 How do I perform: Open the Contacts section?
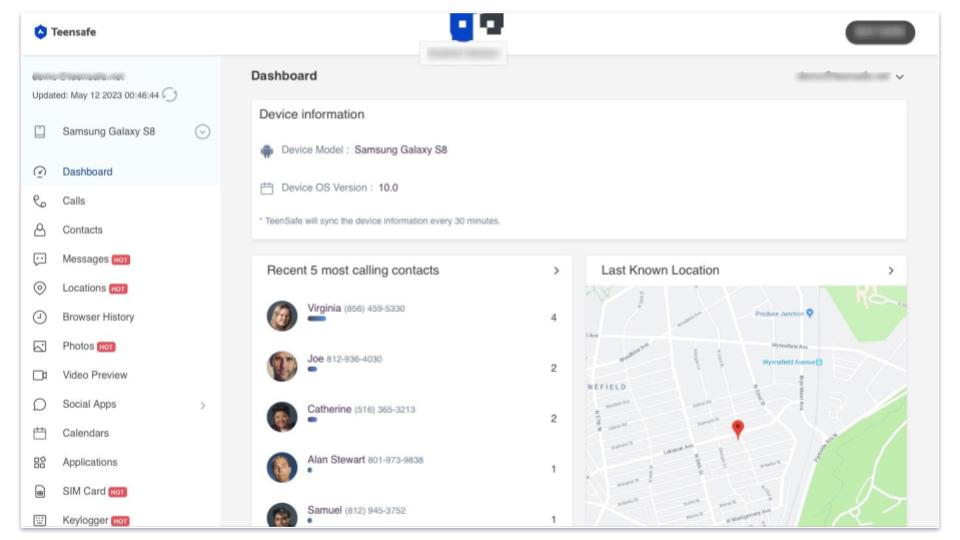(83, 230)
